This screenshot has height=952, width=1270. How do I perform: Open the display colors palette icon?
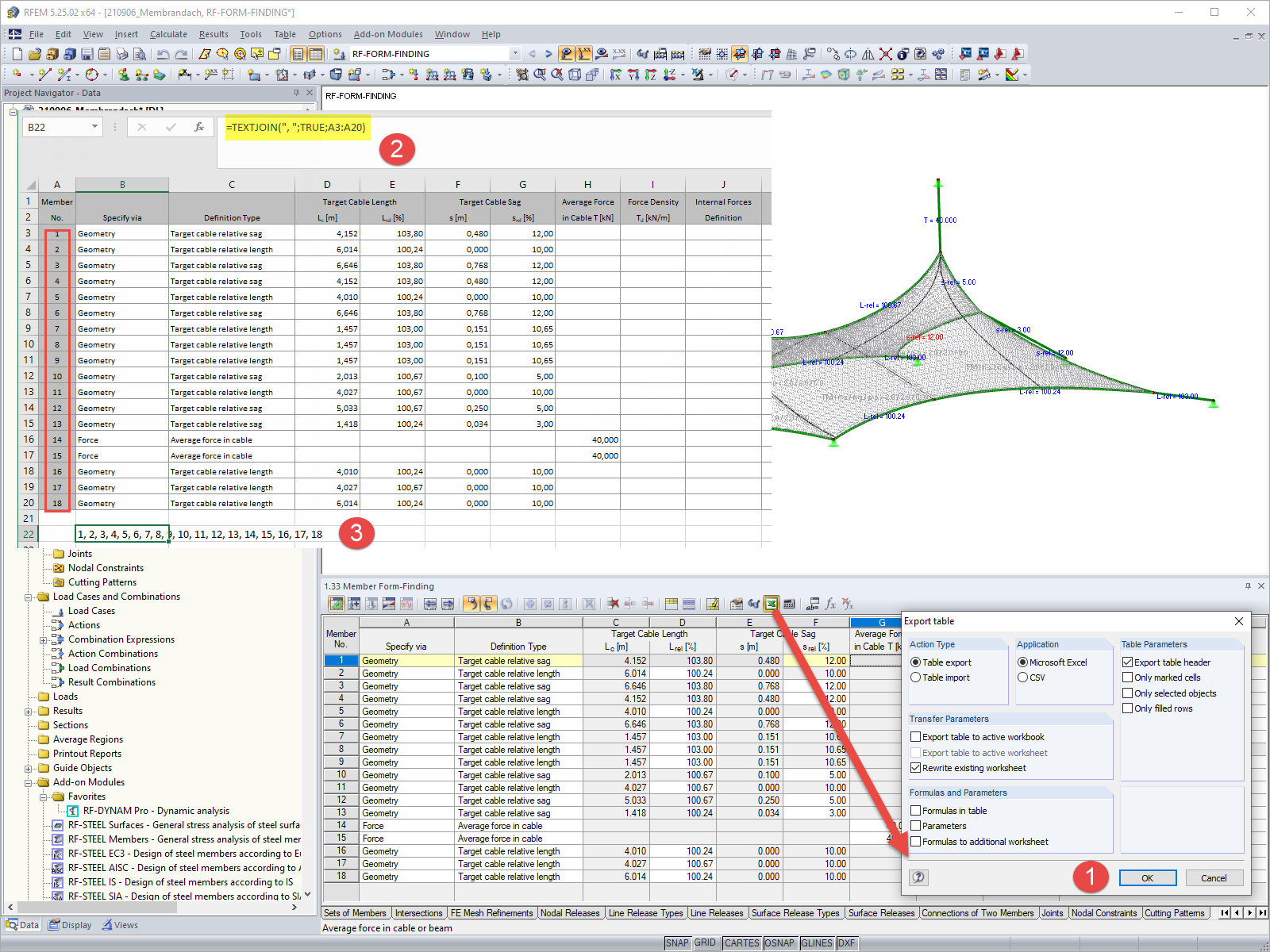tap(1011, 75)
